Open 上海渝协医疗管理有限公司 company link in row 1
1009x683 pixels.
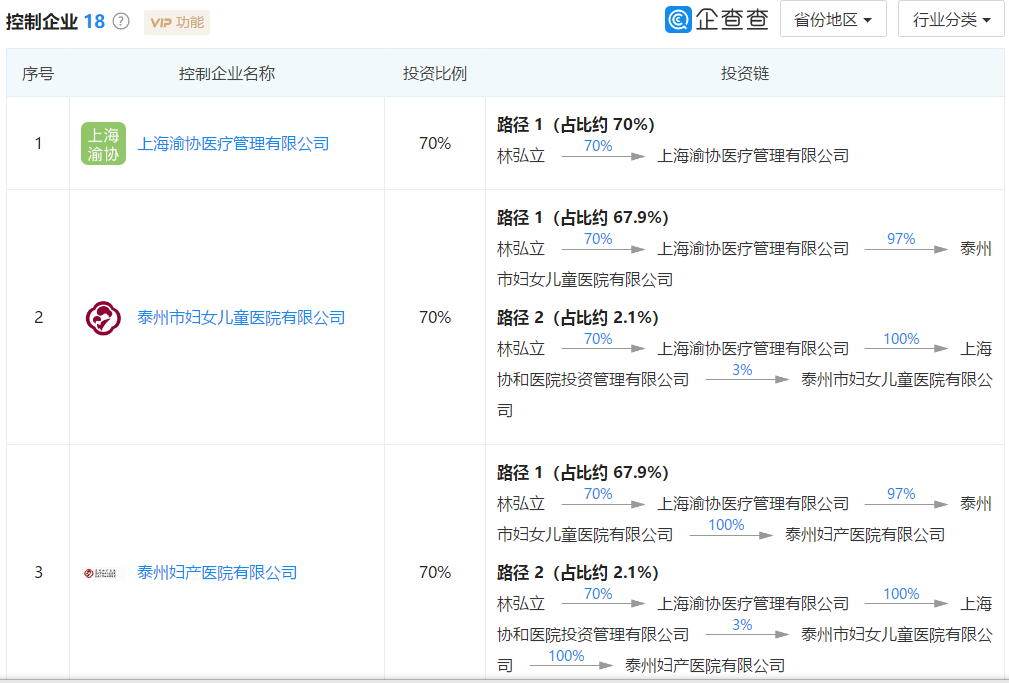[x=233, y=144]
